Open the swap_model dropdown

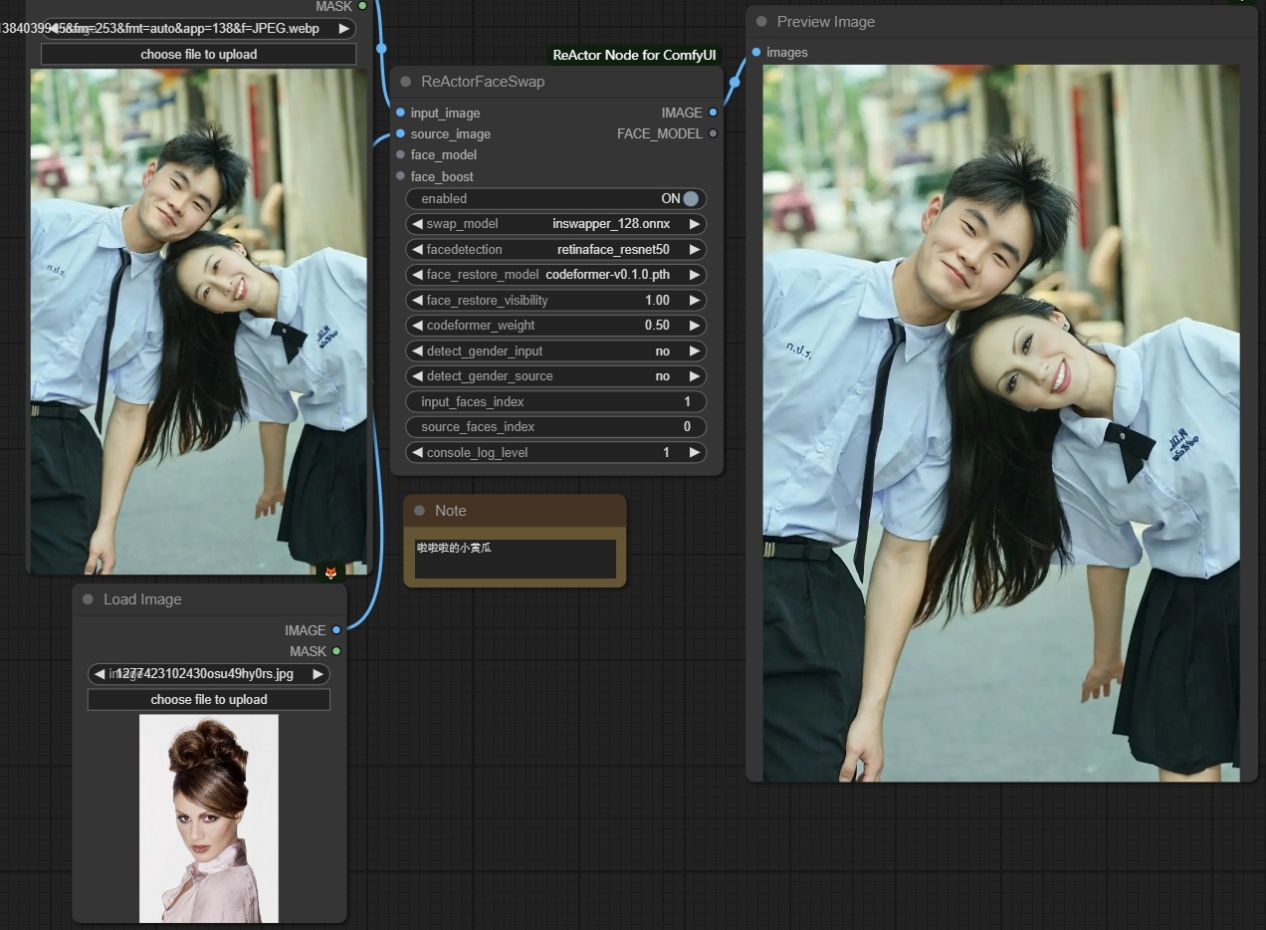pos(555,224)
